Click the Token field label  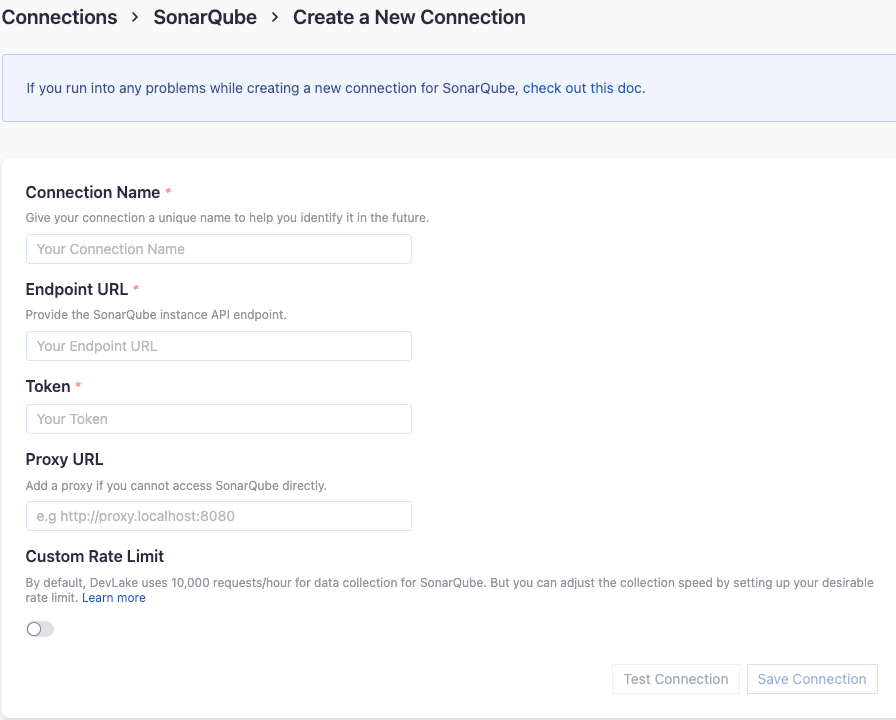(47, 385)
